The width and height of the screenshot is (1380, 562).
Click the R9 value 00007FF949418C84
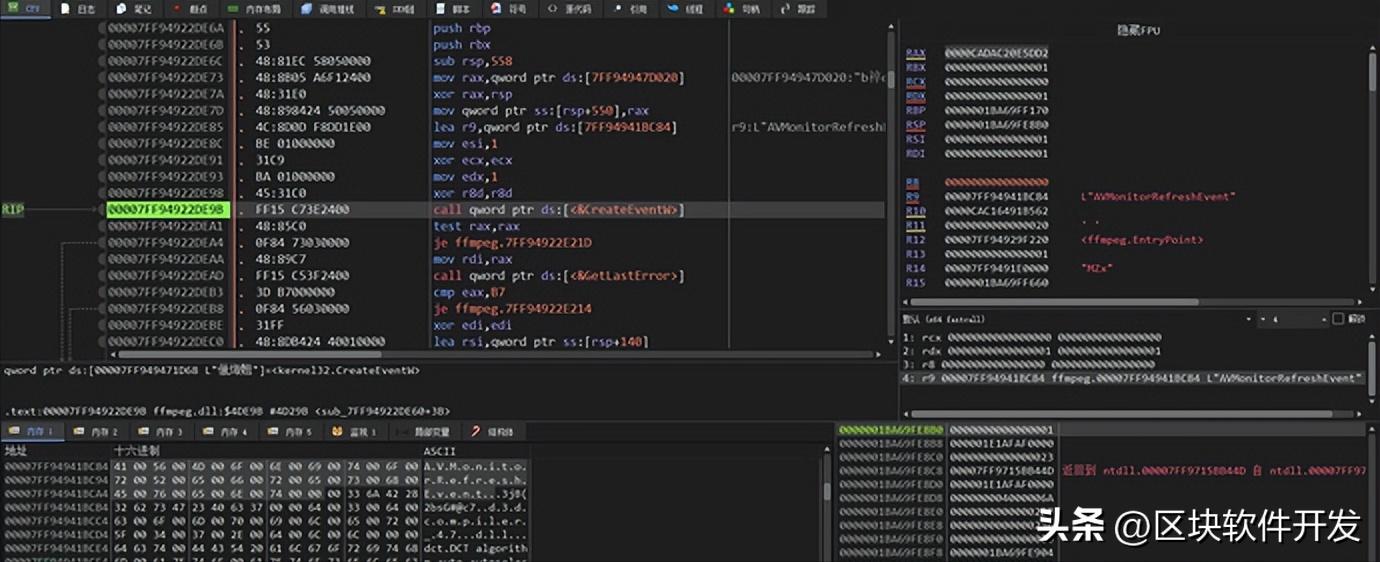click(996, 197)
